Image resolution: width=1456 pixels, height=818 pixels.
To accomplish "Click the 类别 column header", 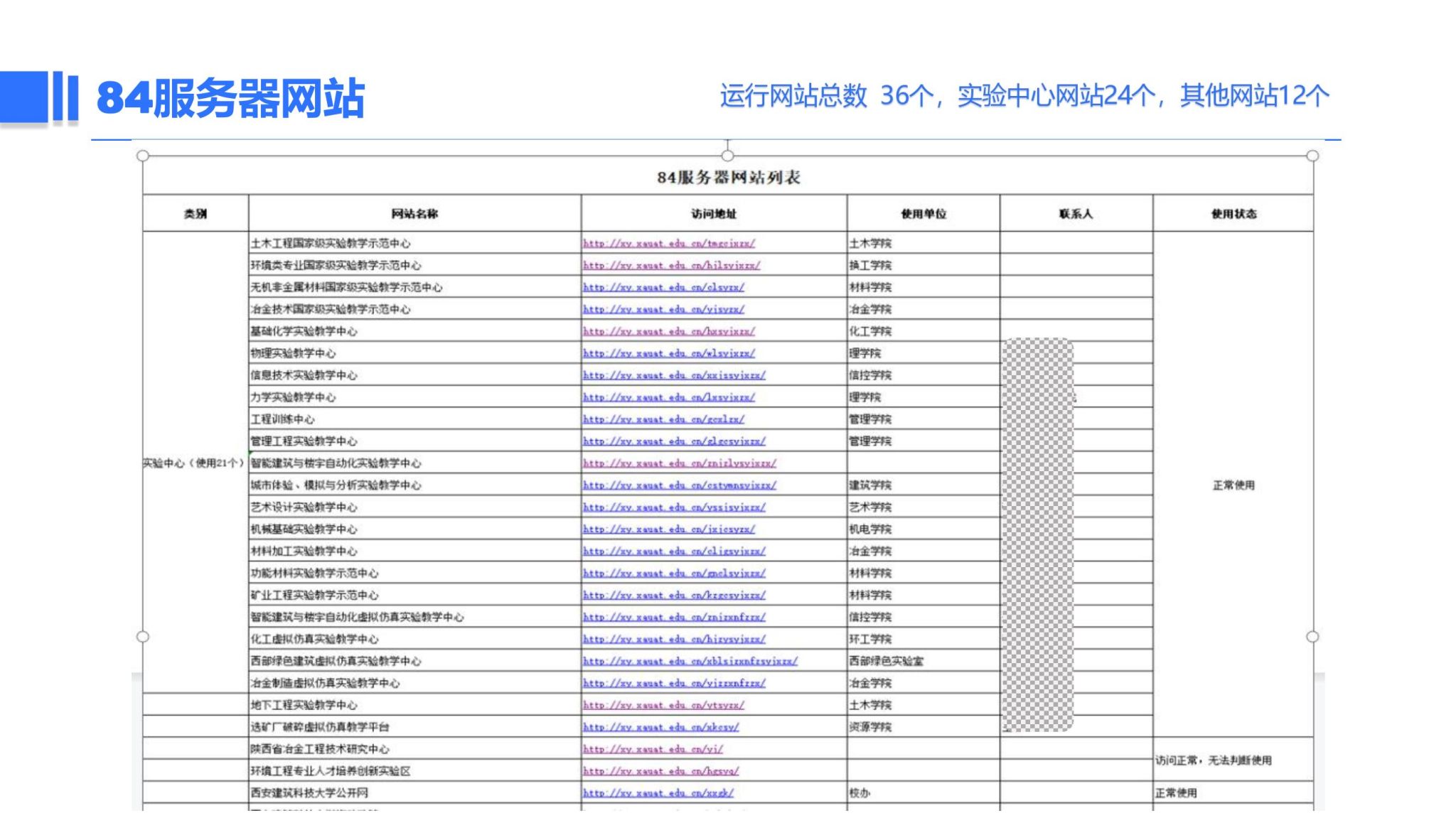I will [x=196, y=213].
